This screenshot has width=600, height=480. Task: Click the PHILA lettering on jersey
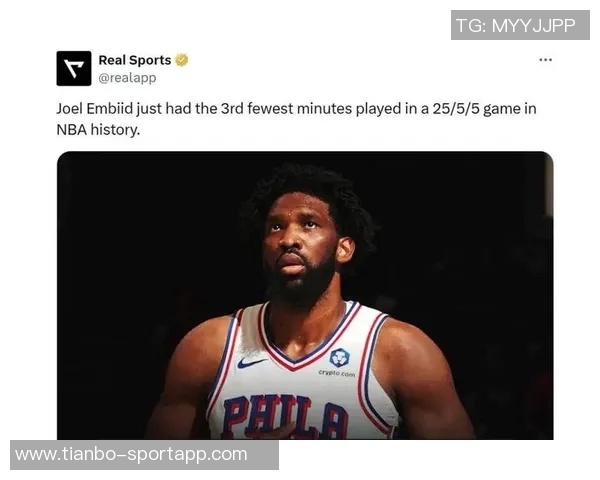click(285, 417)
